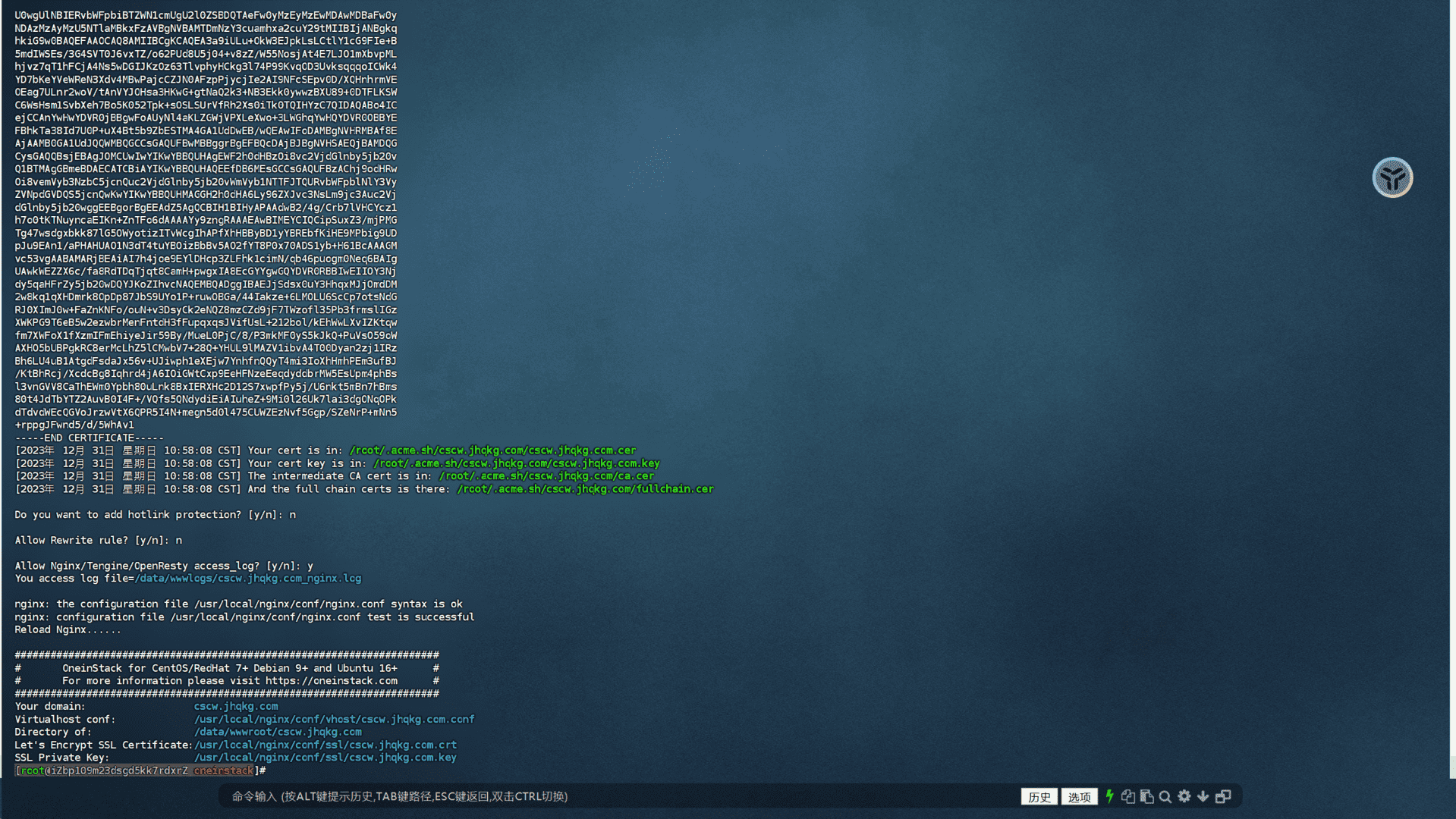1456x819 pixels.
Task: Click the root shell prompt line
Action: point(140,770)
